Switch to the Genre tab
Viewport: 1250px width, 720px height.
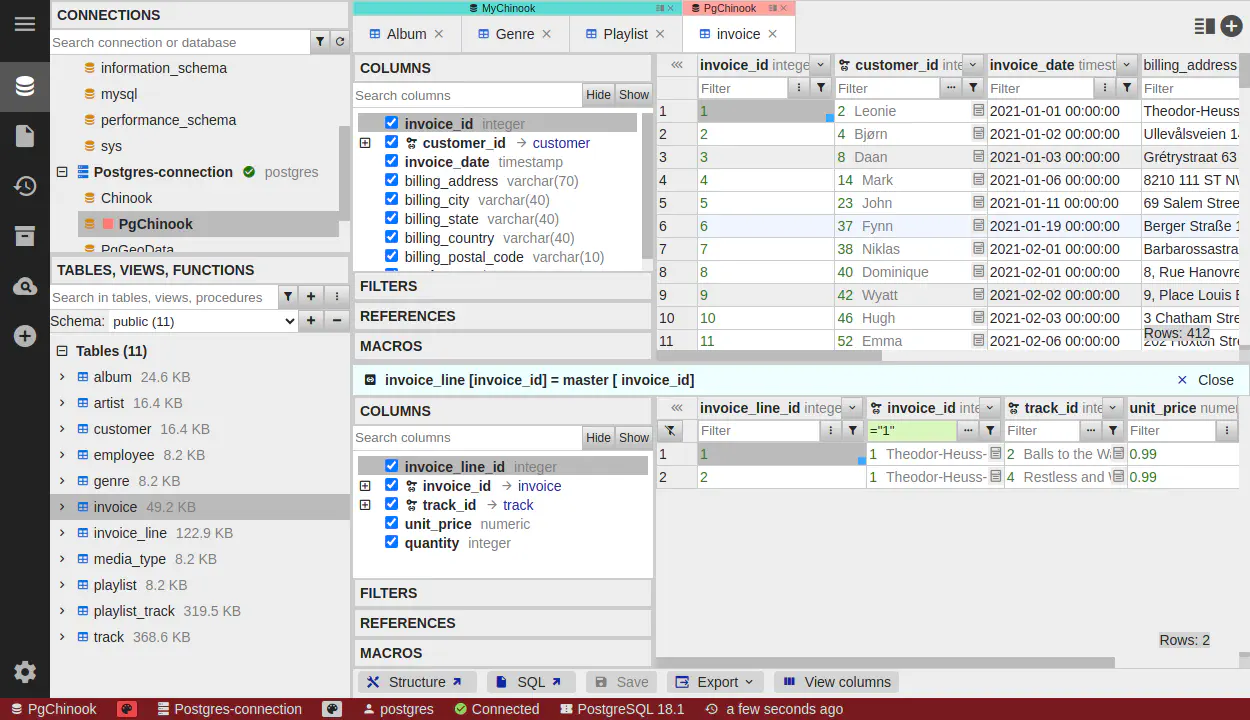pyautogui.click(x=514, y=34)
